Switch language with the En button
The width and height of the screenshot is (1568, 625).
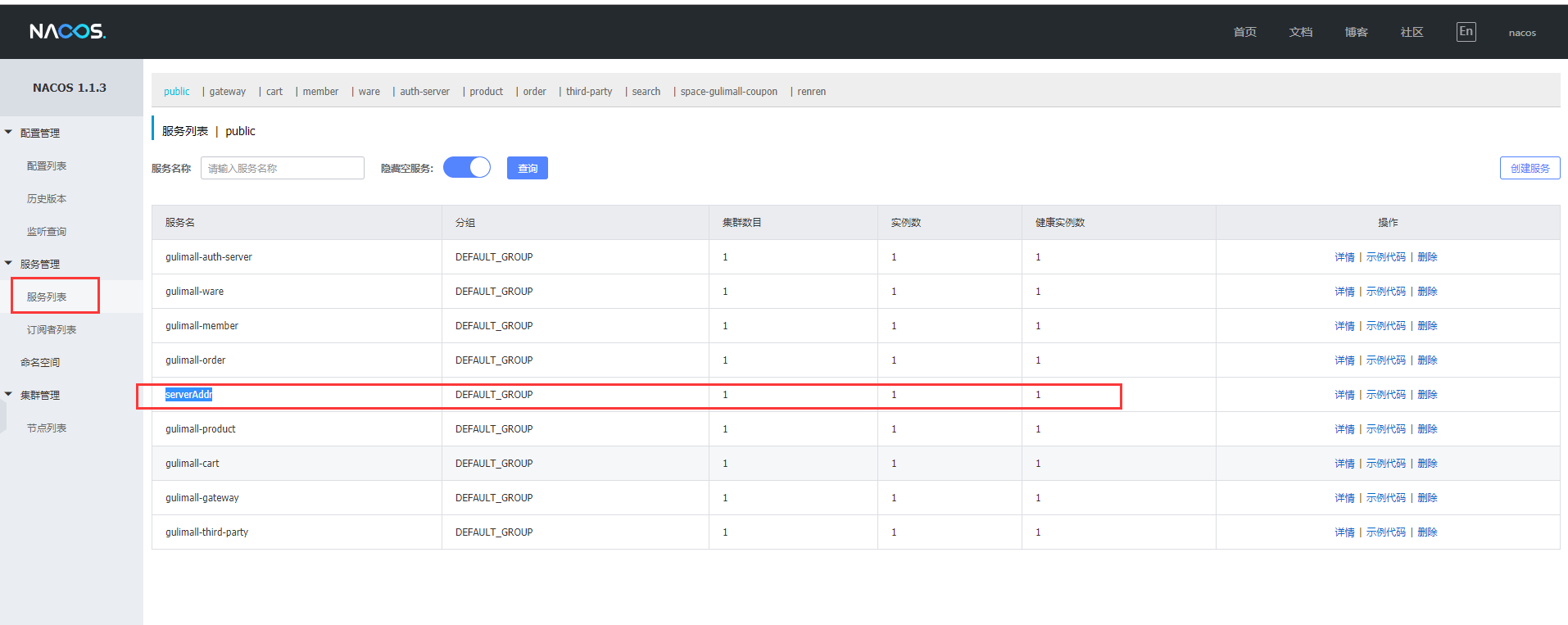coord(1466,32)
